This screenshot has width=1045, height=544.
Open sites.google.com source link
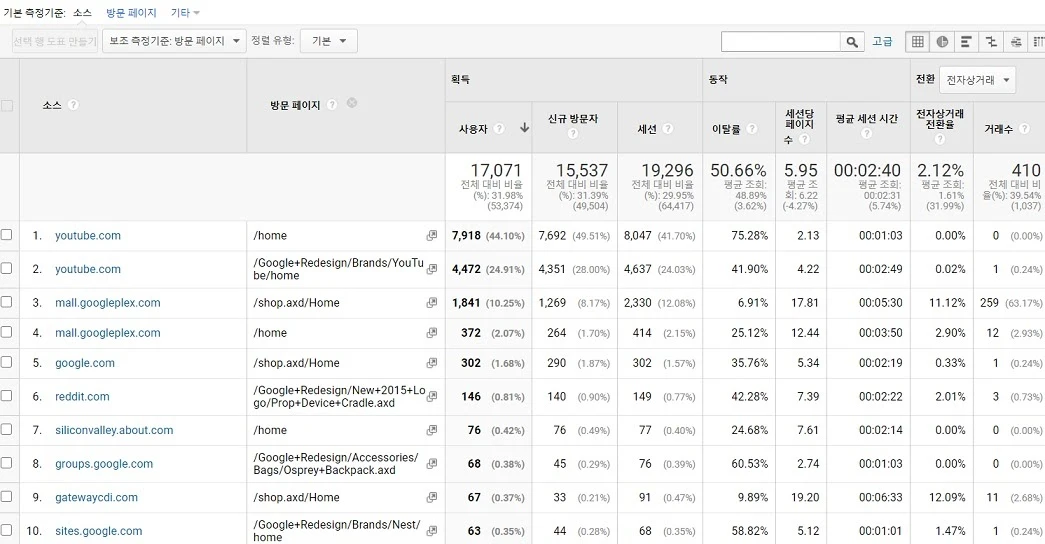99,531
